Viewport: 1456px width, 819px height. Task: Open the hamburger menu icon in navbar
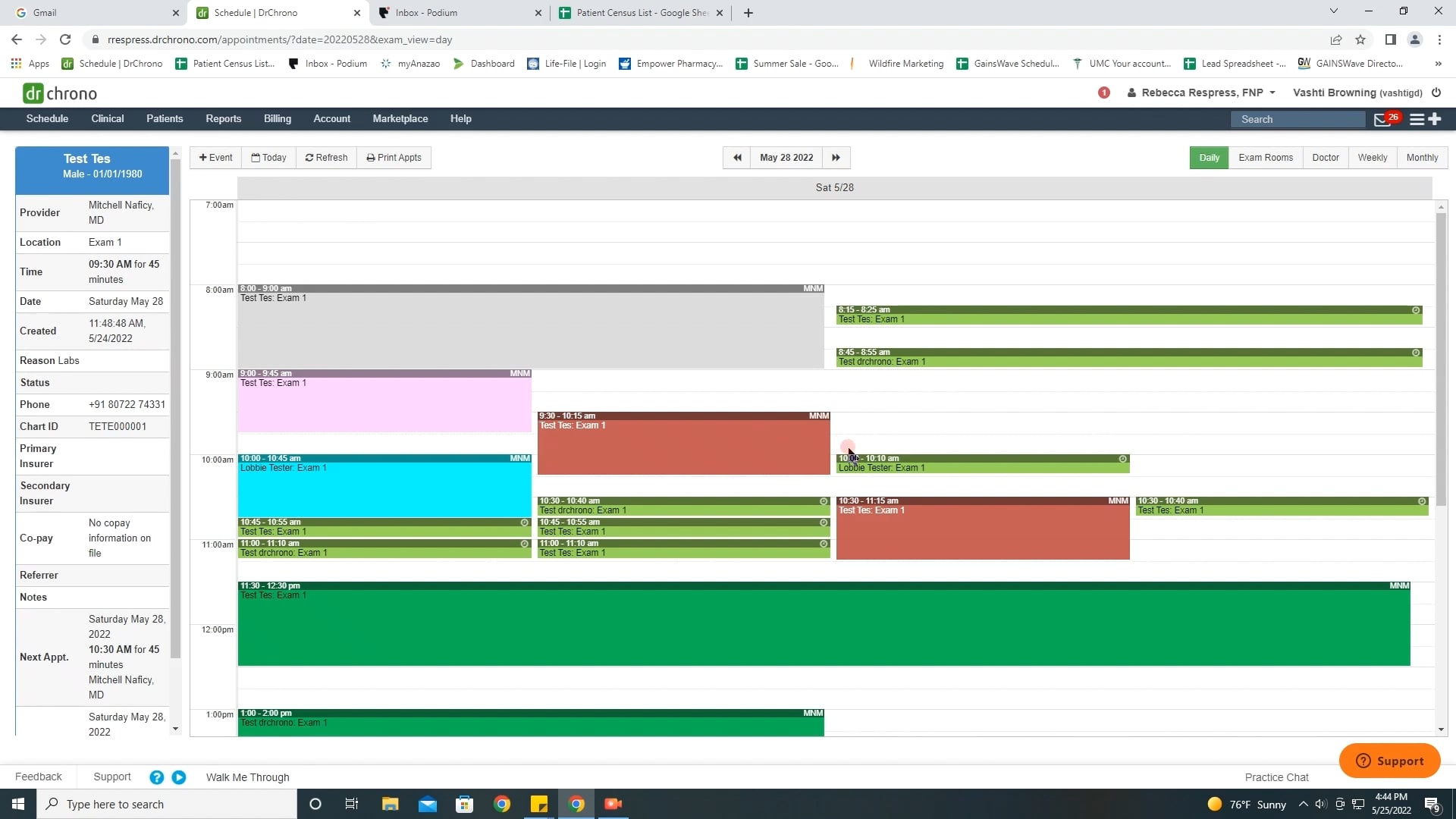click(1417, 119)
